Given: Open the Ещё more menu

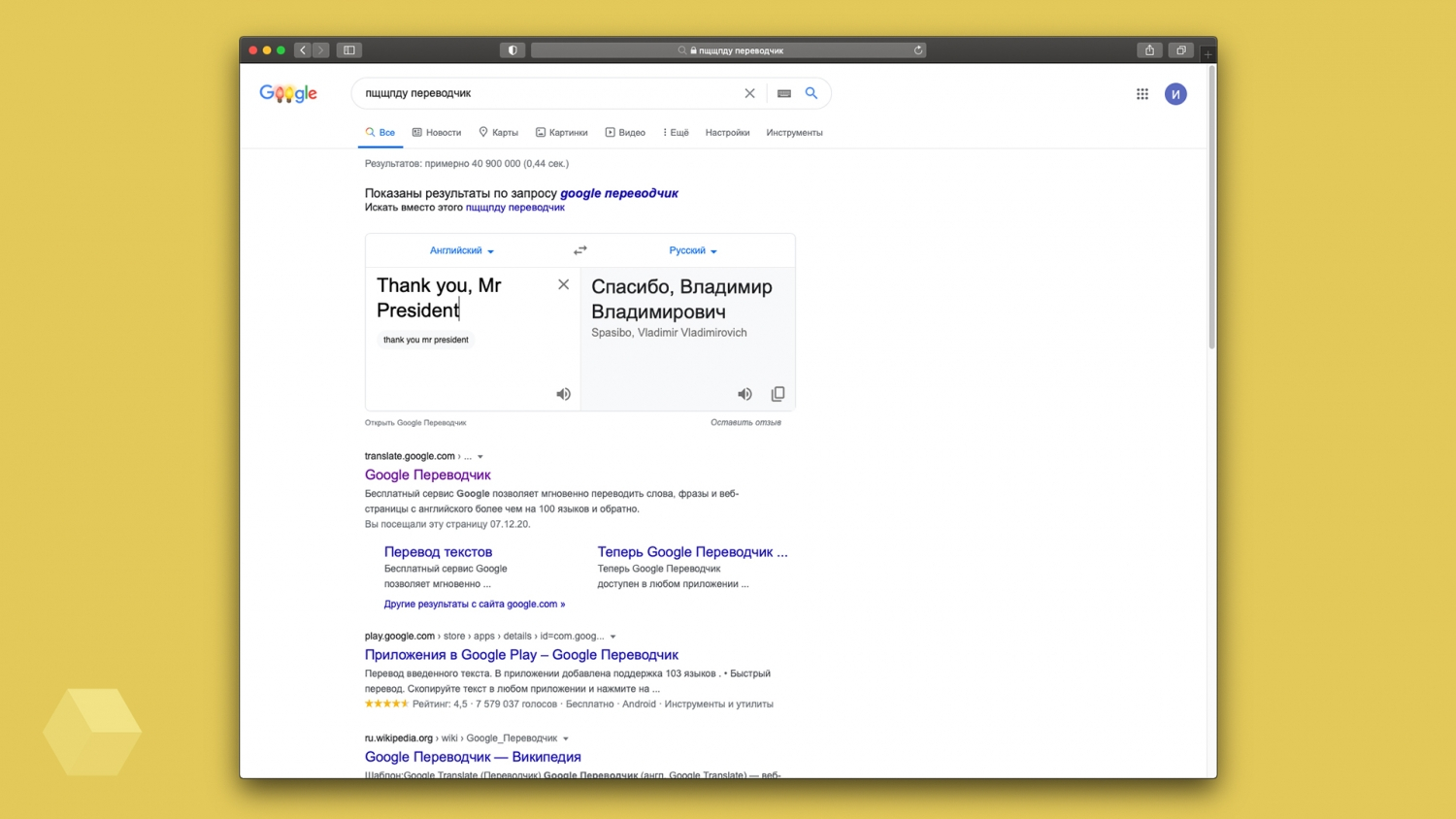Looking at the screenshot, I should click(x=676, y=133).
